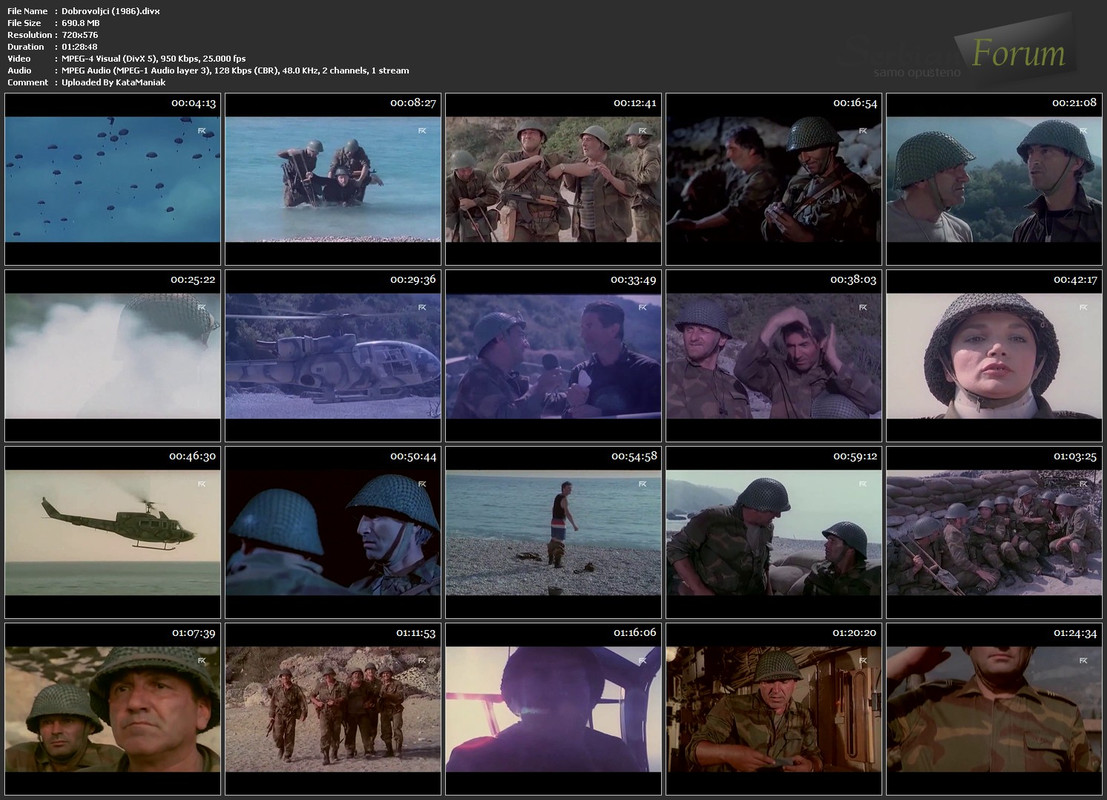Click the comment Uploaded By KataManiak
The height and width of the screenshot is (800, 1107).
[x=114, y=83]
